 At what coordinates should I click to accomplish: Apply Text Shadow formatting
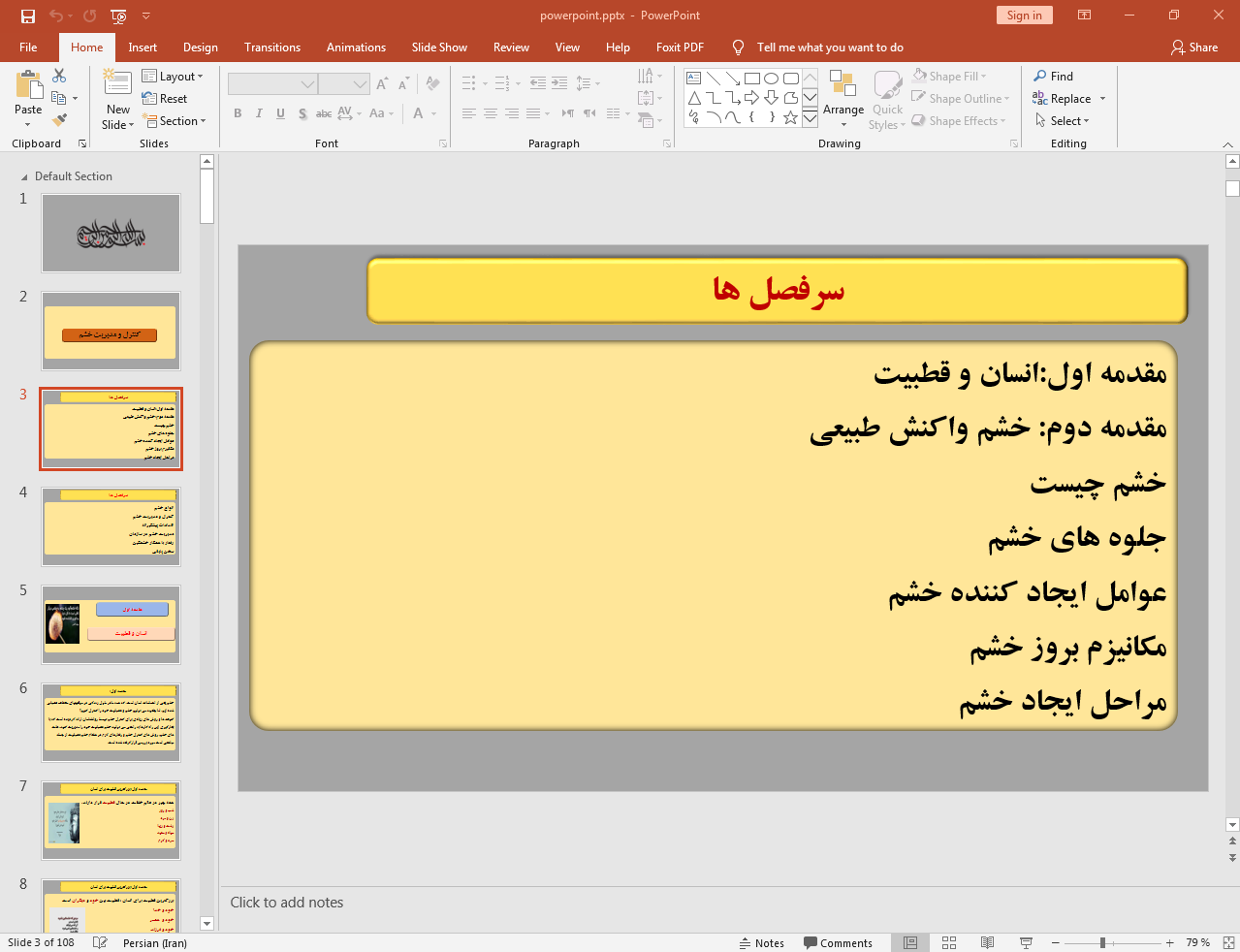click(302, 113)
